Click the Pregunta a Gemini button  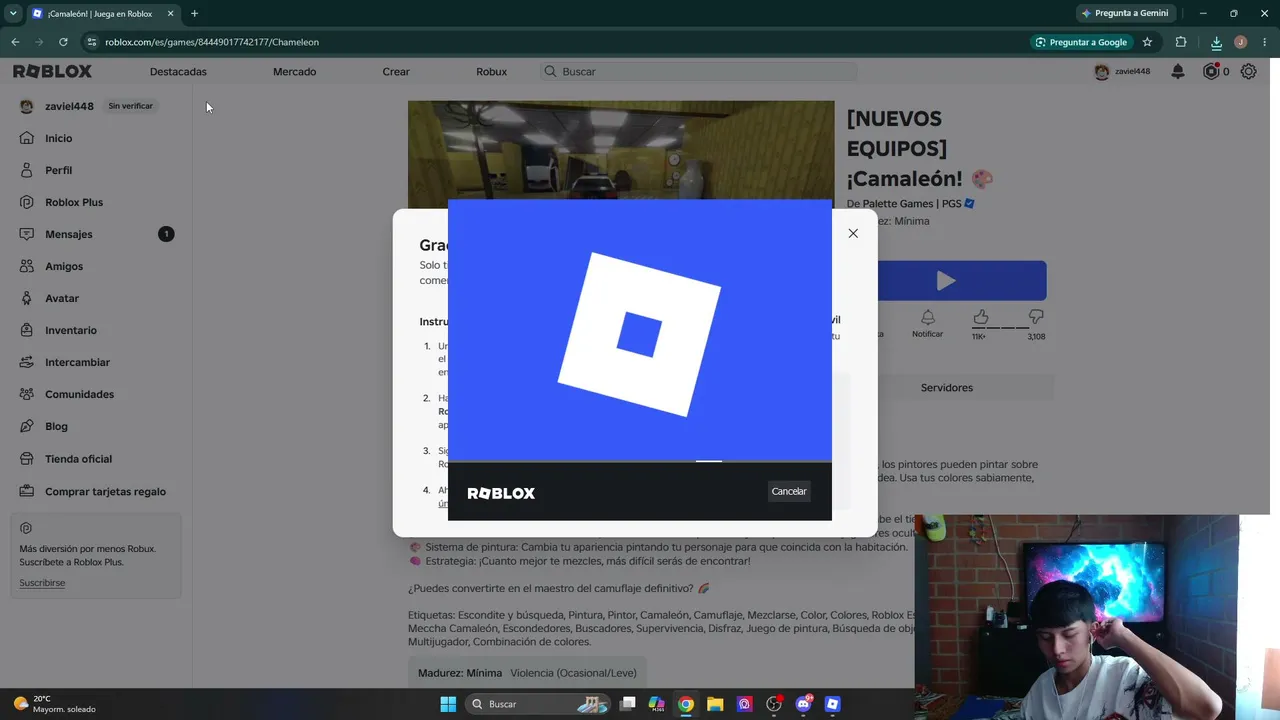pyautogui.click(x=1125, y=13)
